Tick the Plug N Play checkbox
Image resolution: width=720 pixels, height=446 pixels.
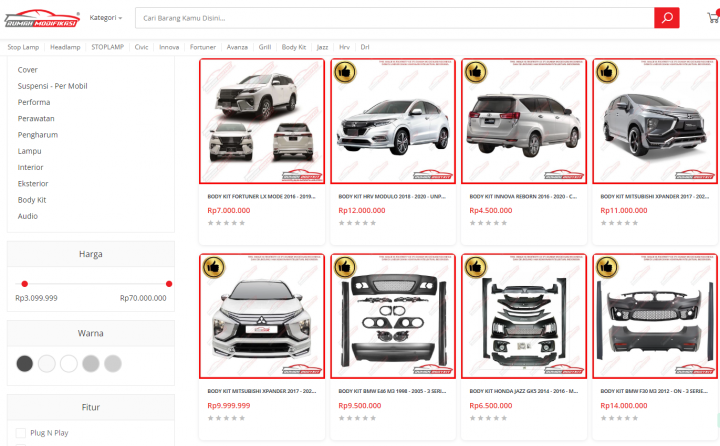[x=21, y=433]
